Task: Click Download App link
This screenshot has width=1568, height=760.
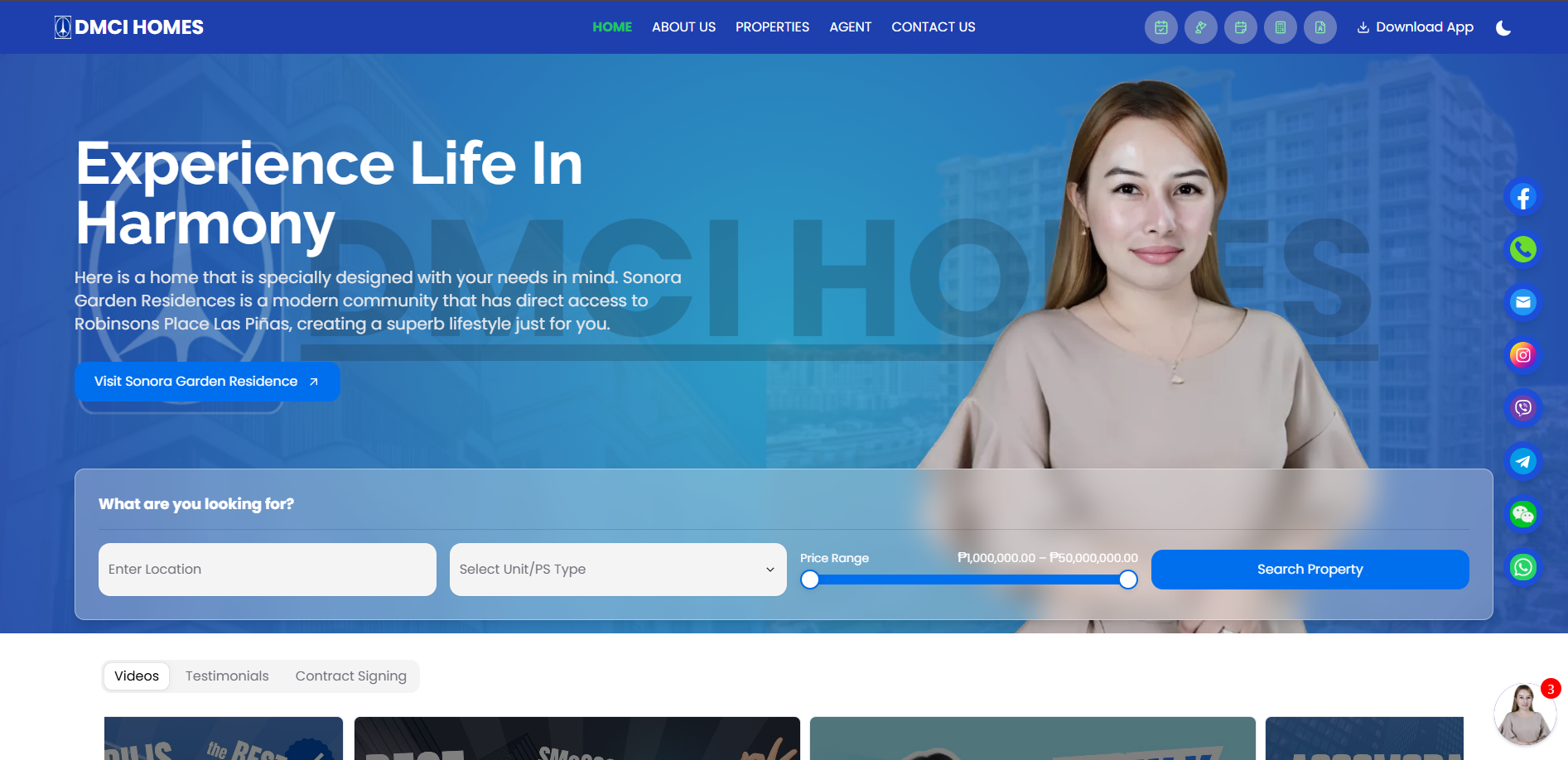Action: [x=1415, y=27]
